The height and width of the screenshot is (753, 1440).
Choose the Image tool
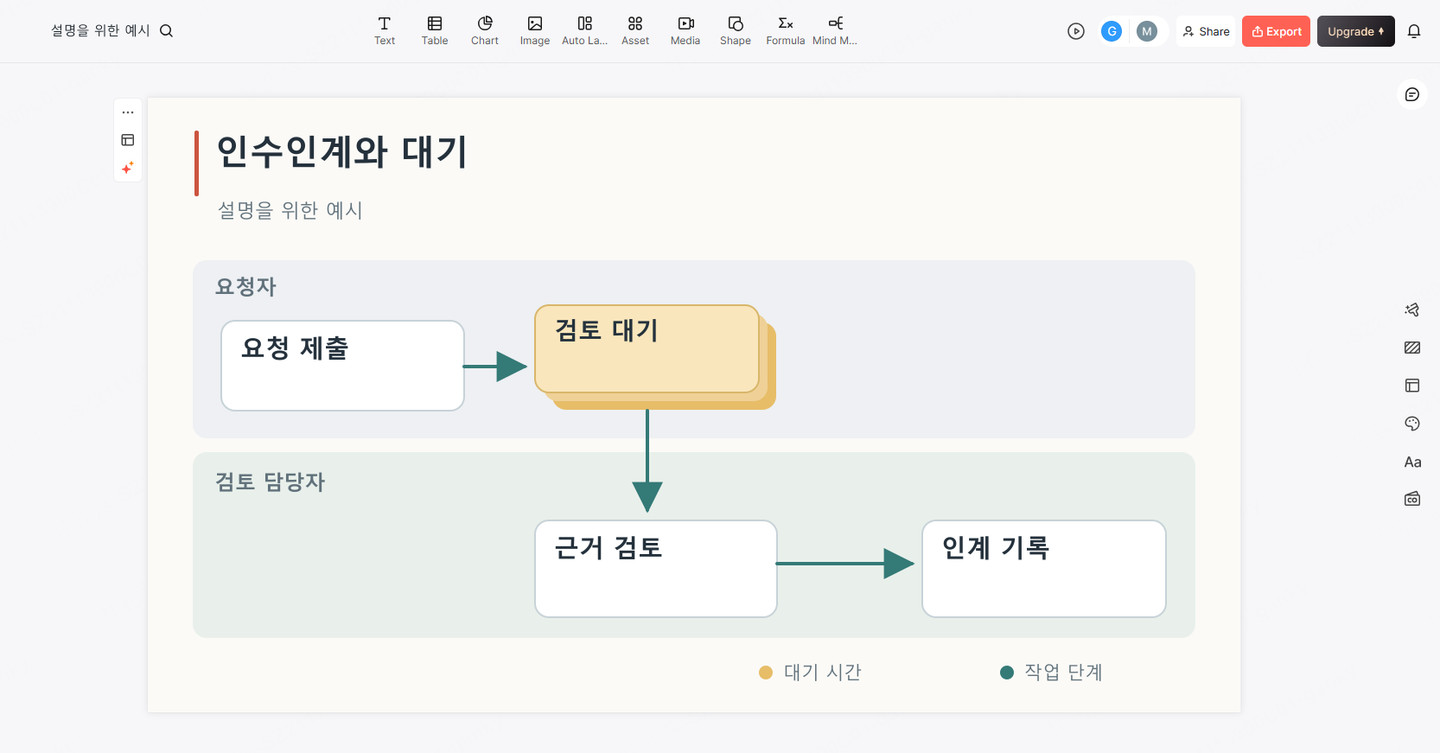(534, 31)
